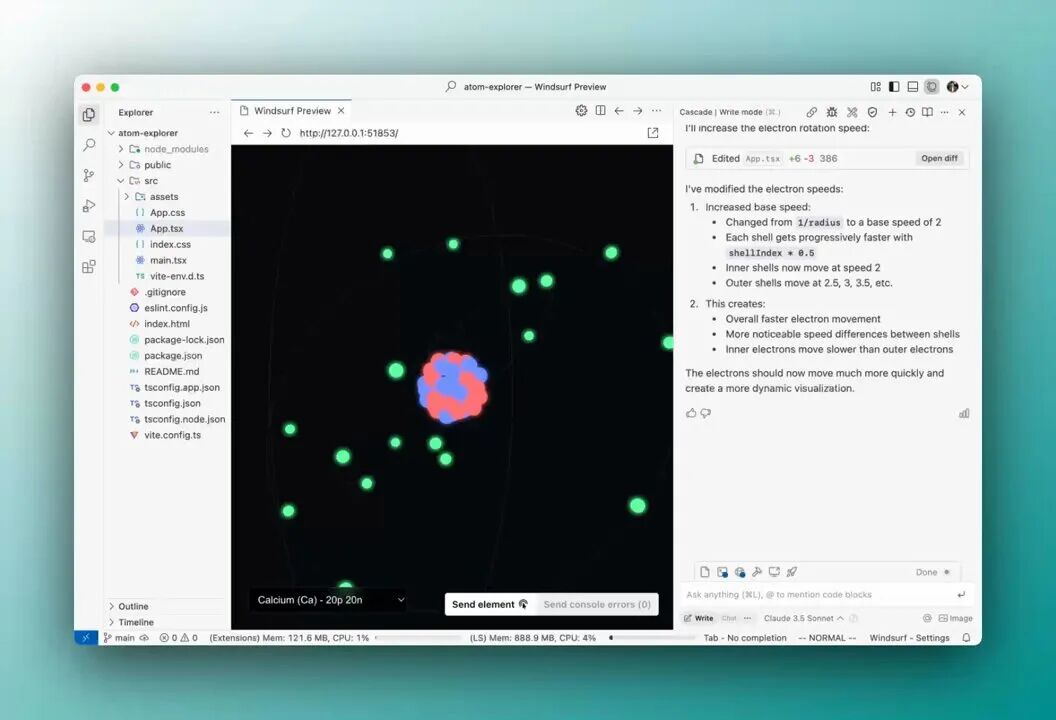1056x720 pixels.
Task: Switch Cascade to Chat mode
Action: tap(729, 618)
